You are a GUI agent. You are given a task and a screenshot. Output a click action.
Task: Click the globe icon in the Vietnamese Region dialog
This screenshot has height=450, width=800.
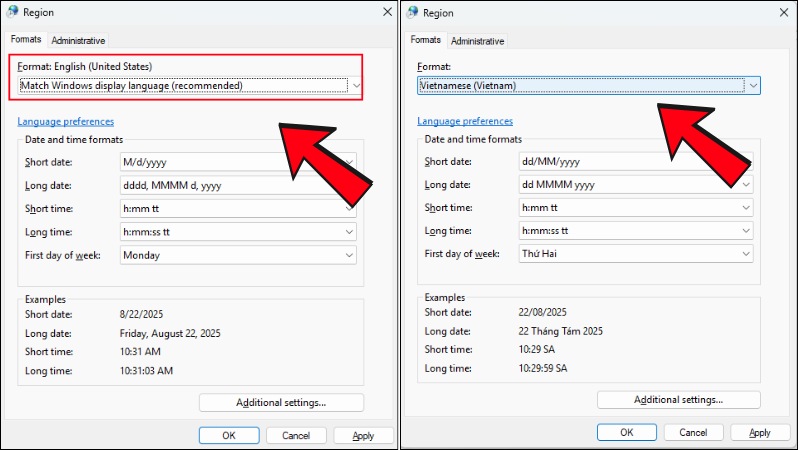point(413,12)
